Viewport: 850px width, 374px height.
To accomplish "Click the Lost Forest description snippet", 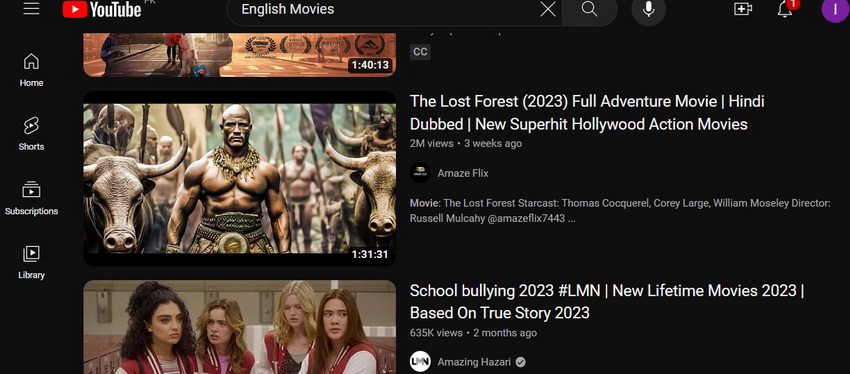I will tap(620, 211).
